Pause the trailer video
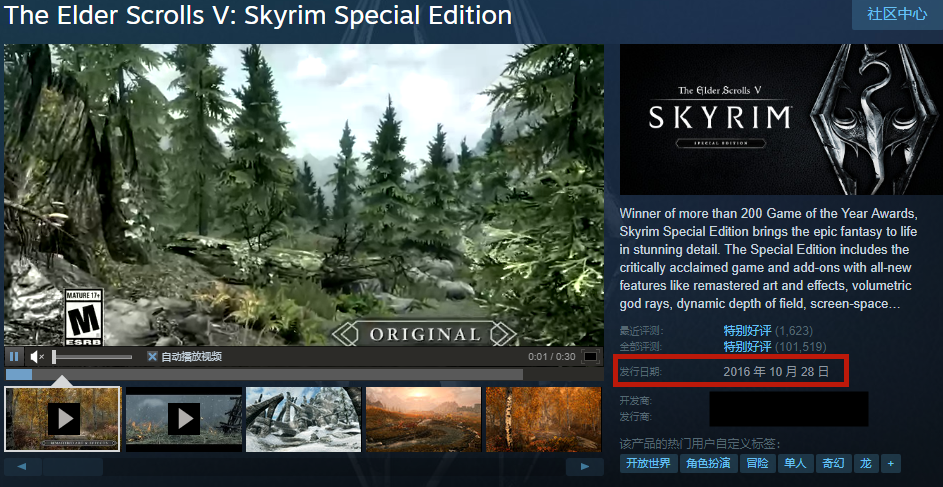 click(x=14, y=357)
